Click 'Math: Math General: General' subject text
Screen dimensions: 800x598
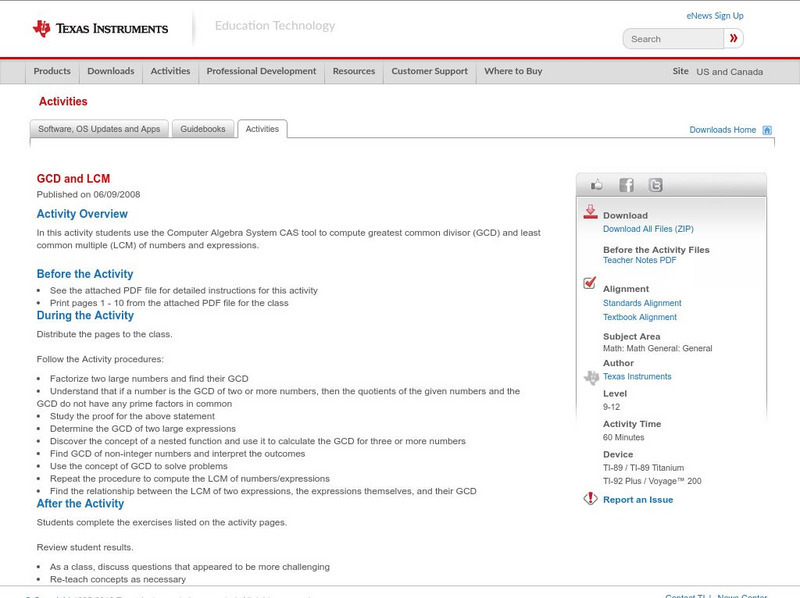(658, 348)
